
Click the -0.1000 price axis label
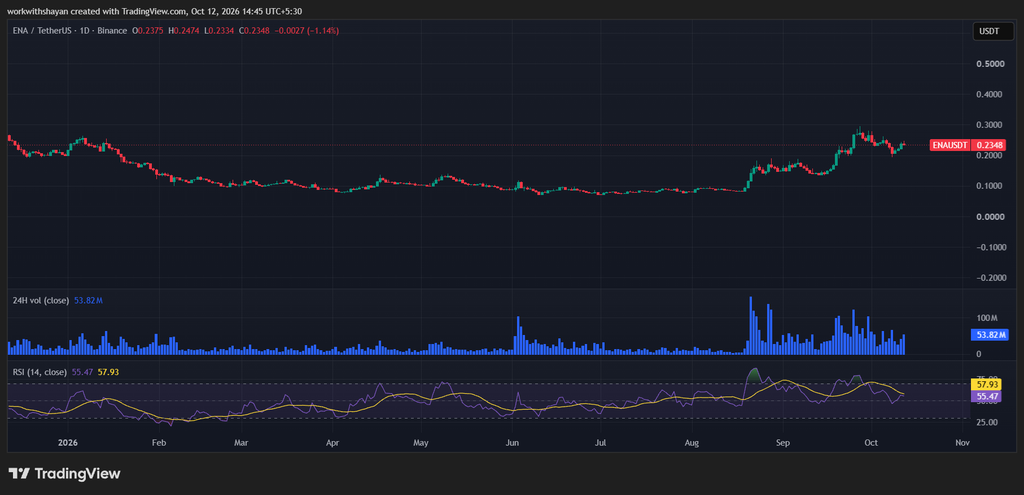(x=989, y=248)
